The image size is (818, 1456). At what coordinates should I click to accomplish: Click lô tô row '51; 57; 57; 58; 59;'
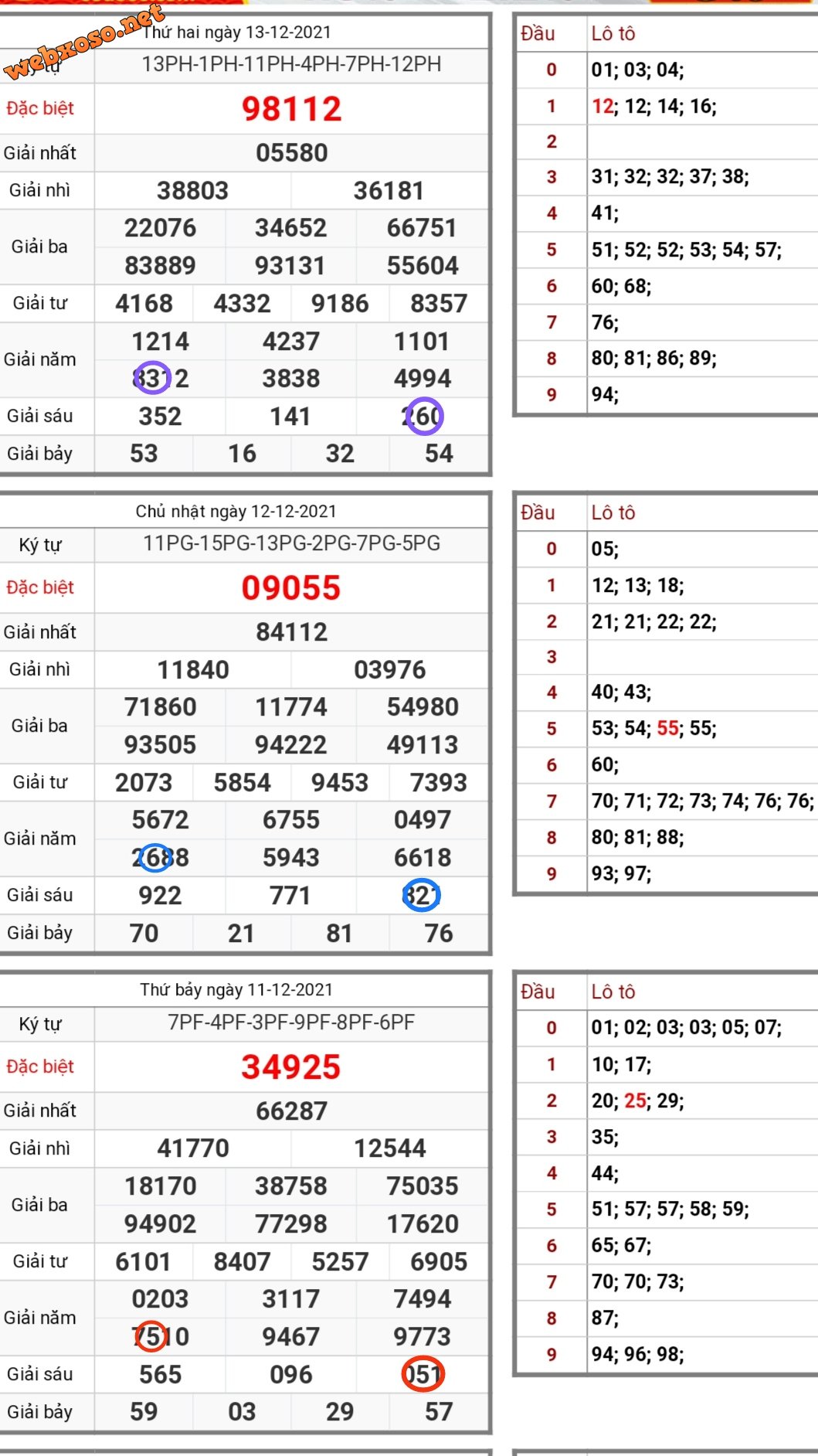coord(670,1209)
